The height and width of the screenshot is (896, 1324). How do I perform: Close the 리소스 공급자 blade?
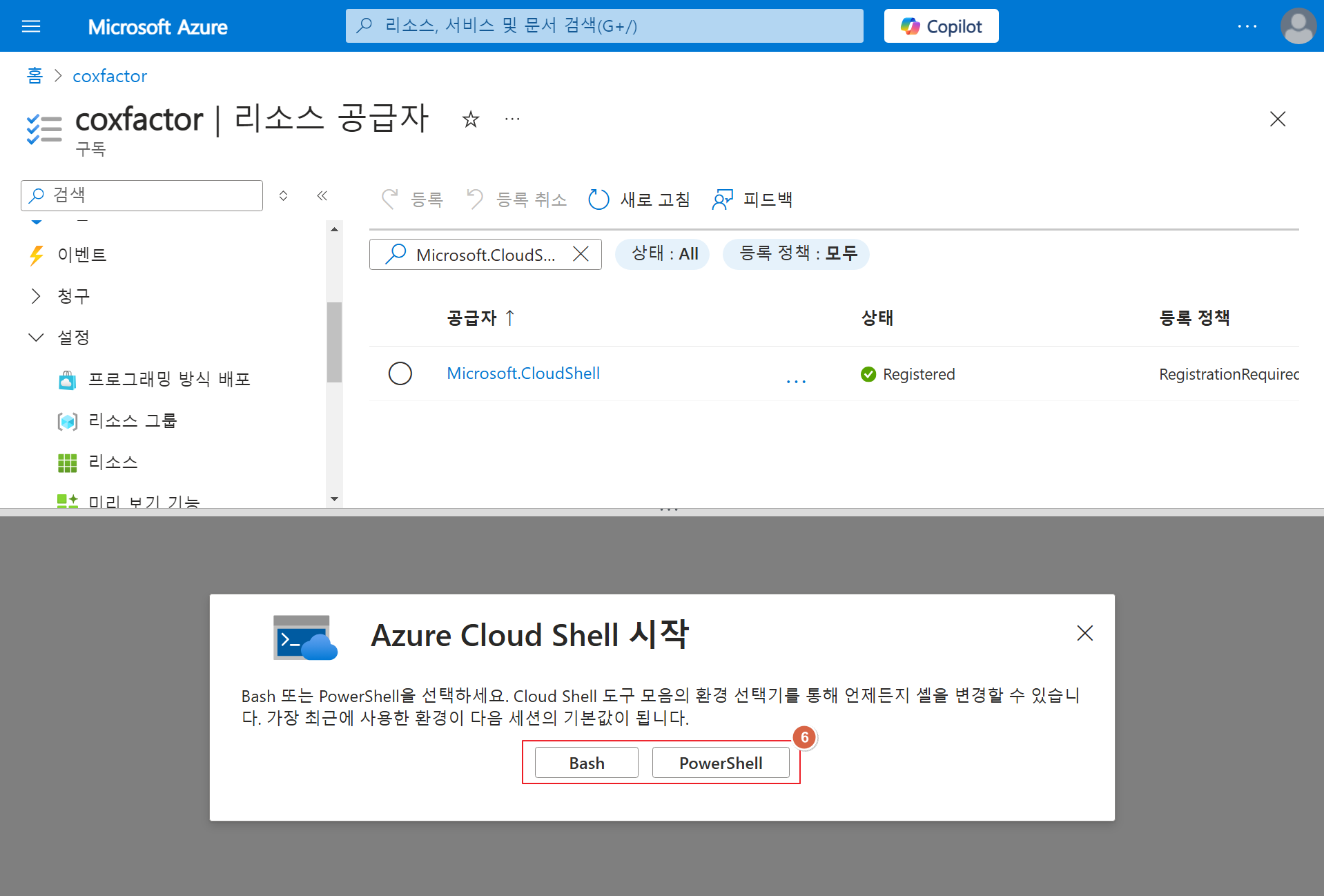point(1278,119)
